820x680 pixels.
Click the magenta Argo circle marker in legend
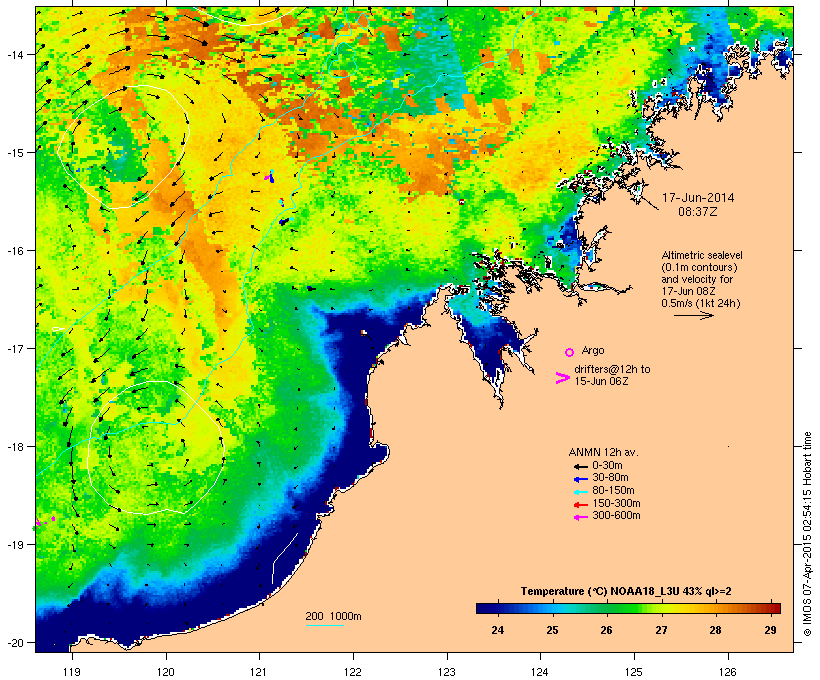pos(570,353)
